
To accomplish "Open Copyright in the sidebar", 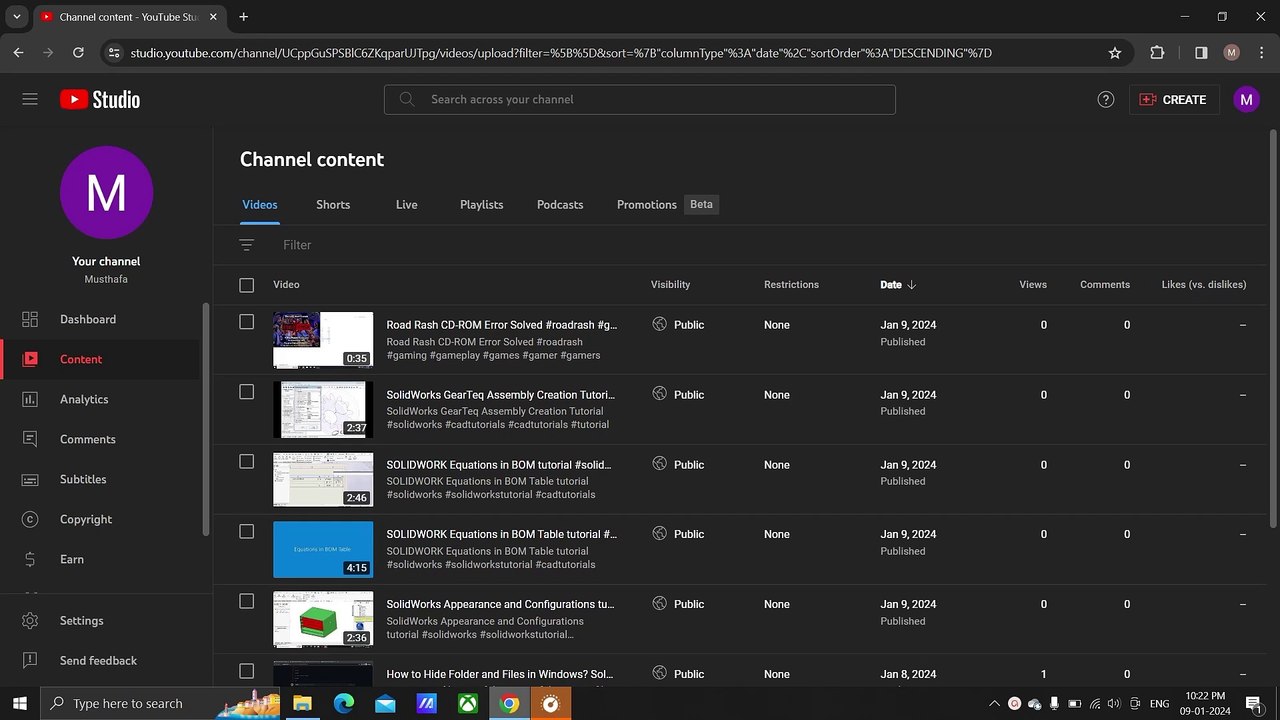I will (100, 519).
